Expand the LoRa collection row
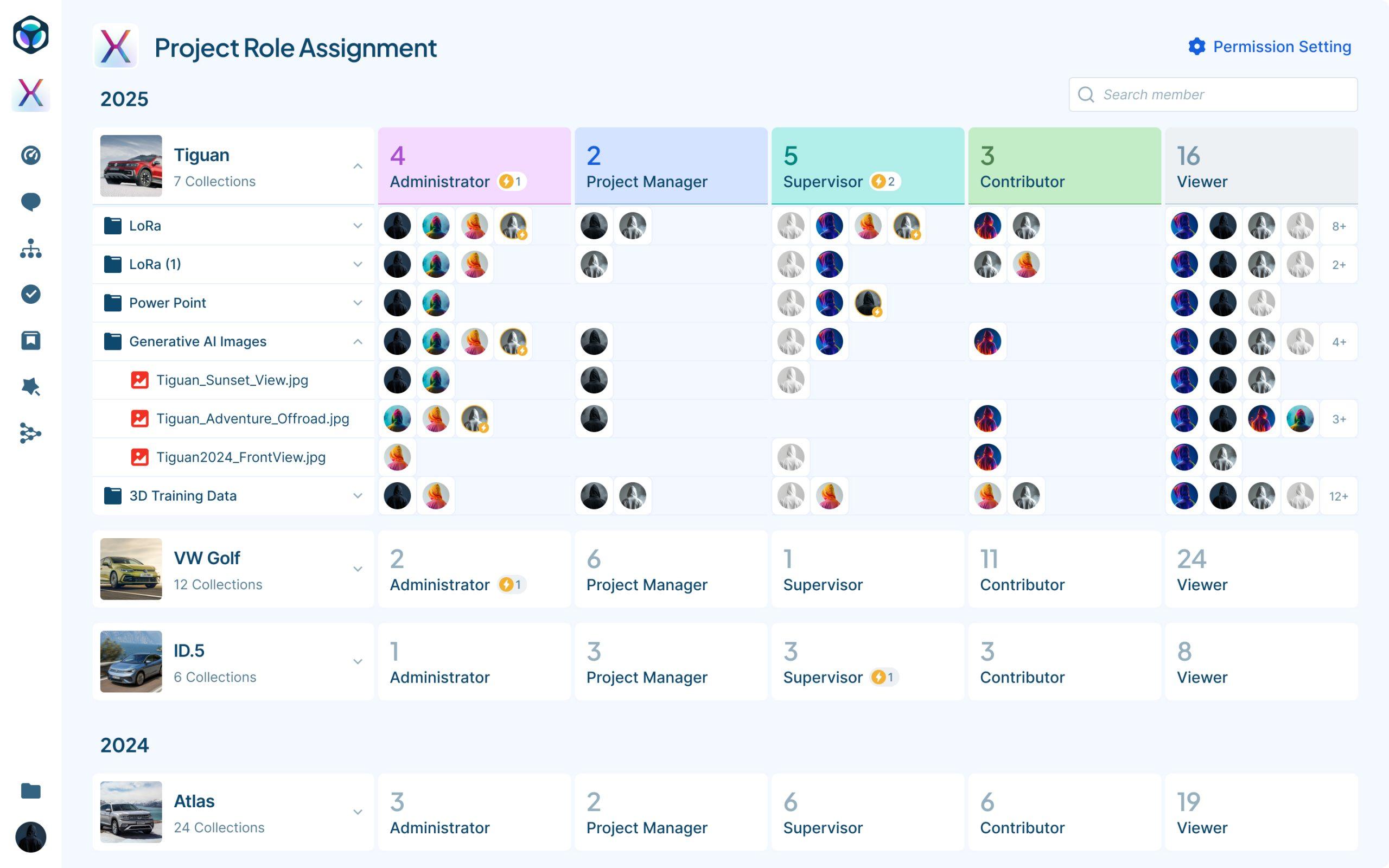This screenshot has height=868, width=1389. pos(358,226)
